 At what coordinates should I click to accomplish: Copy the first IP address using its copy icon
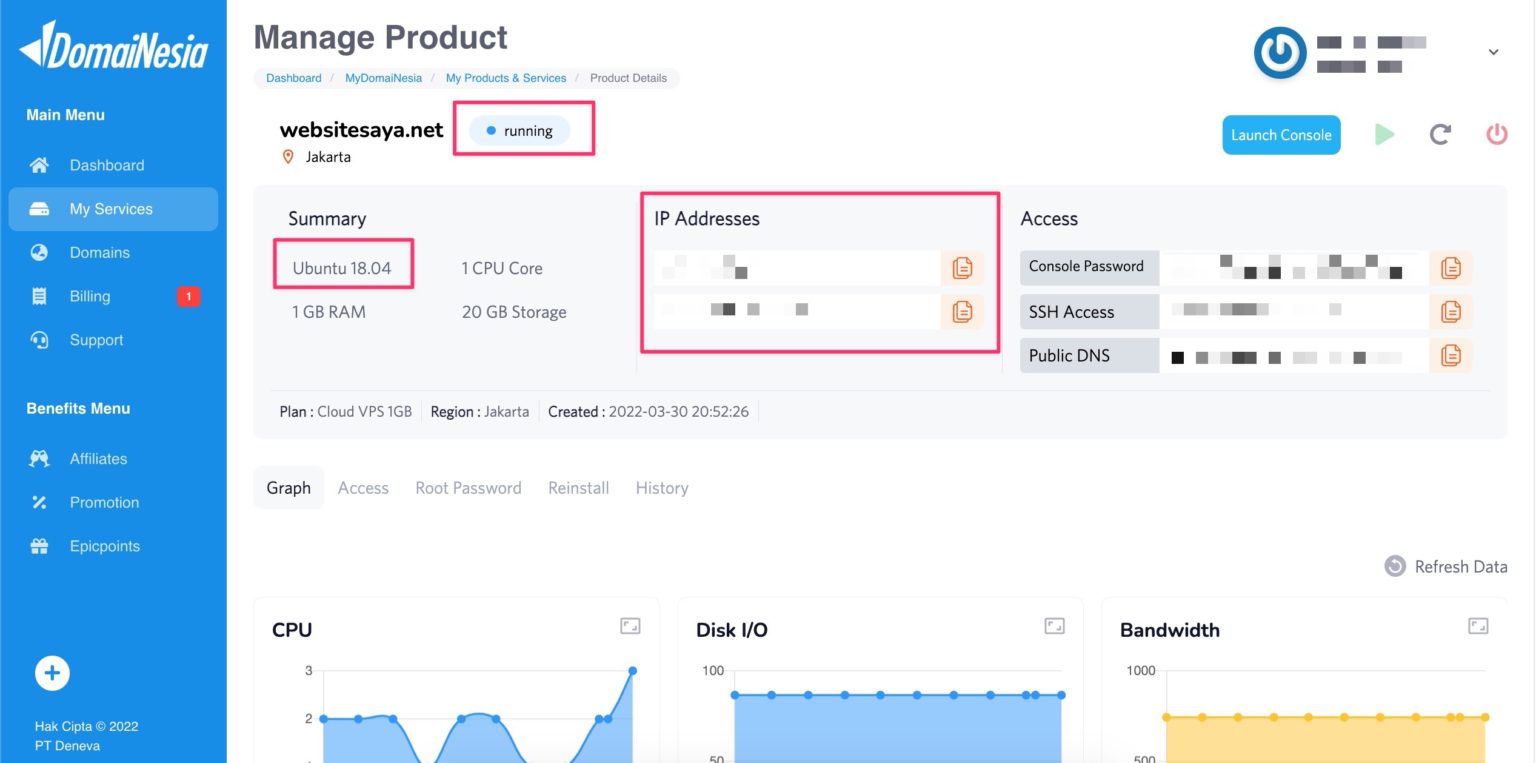coord(962,267)
